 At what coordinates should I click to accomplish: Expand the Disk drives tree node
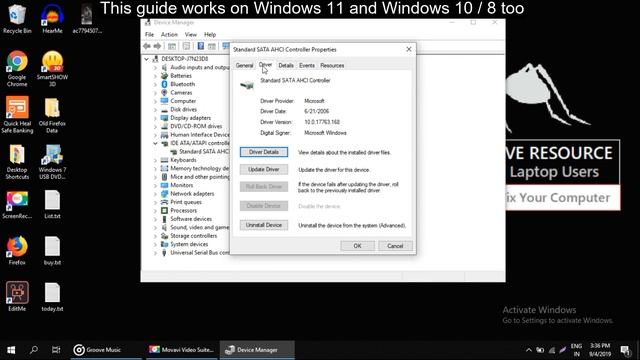[x=155, y=109]
